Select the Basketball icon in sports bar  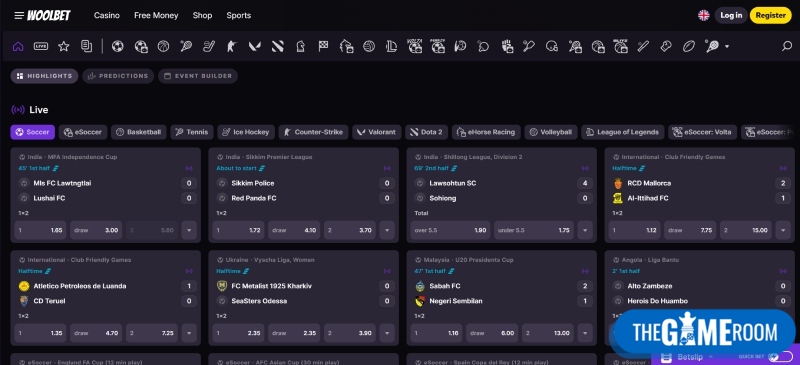pyautogui.click(x=163, y=46)
